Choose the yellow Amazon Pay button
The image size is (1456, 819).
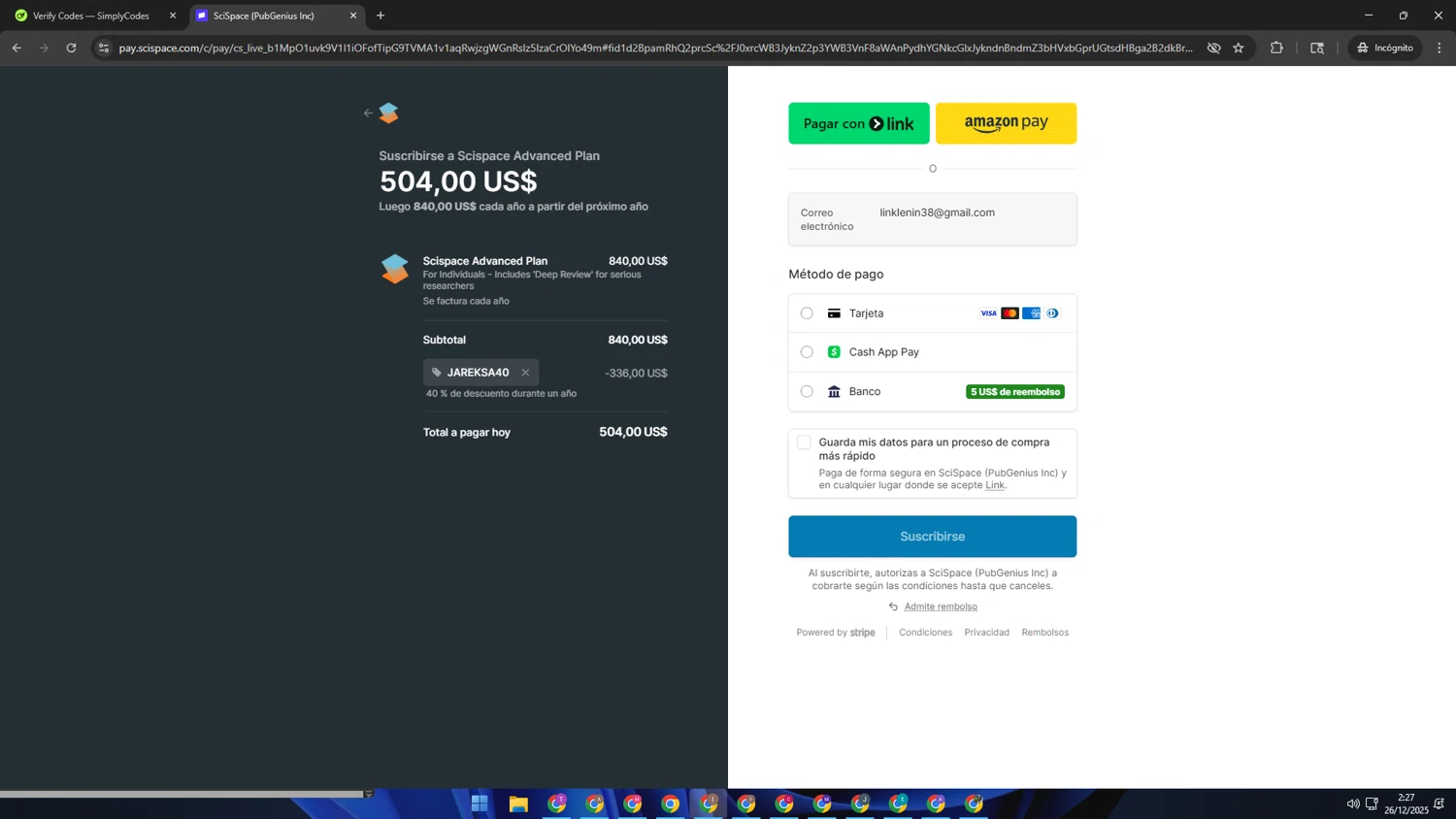tap(1006, 123)
